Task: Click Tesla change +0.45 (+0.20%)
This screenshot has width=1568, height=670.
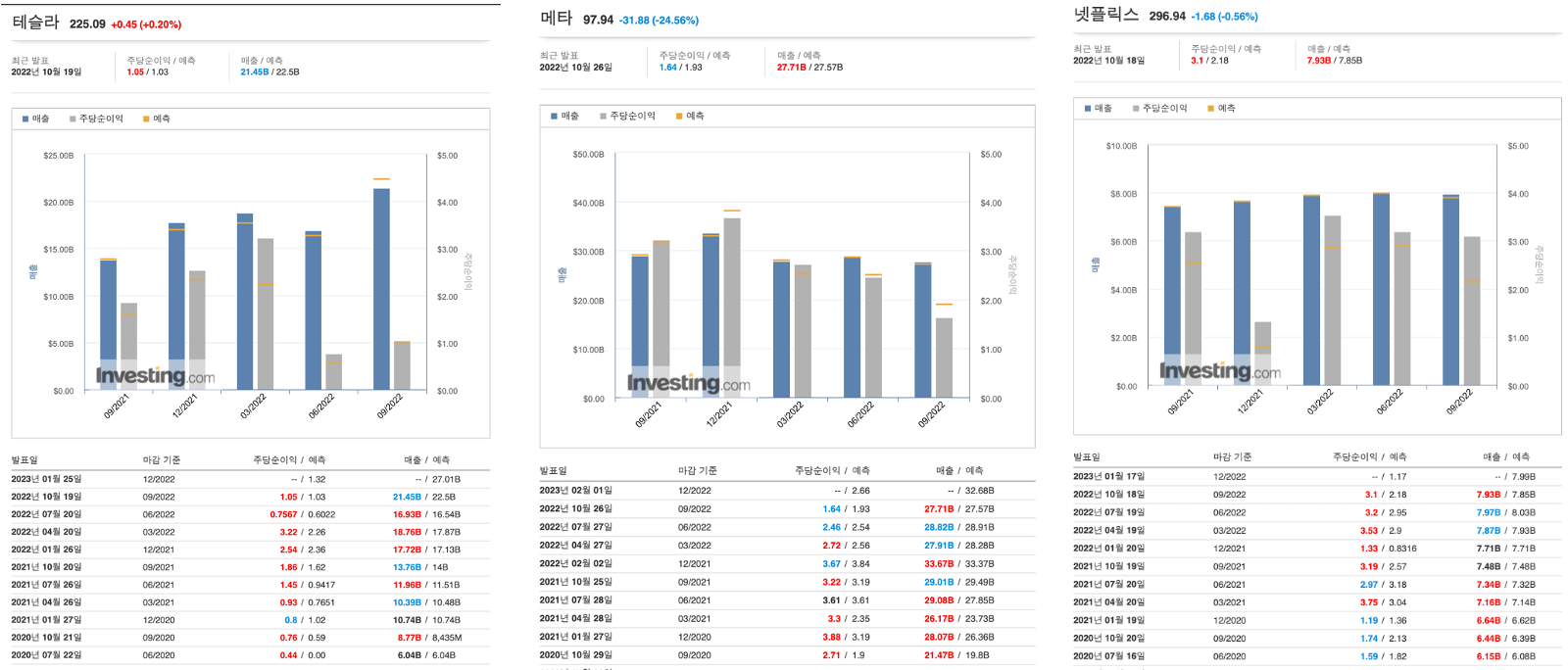Action: (146, 24)
